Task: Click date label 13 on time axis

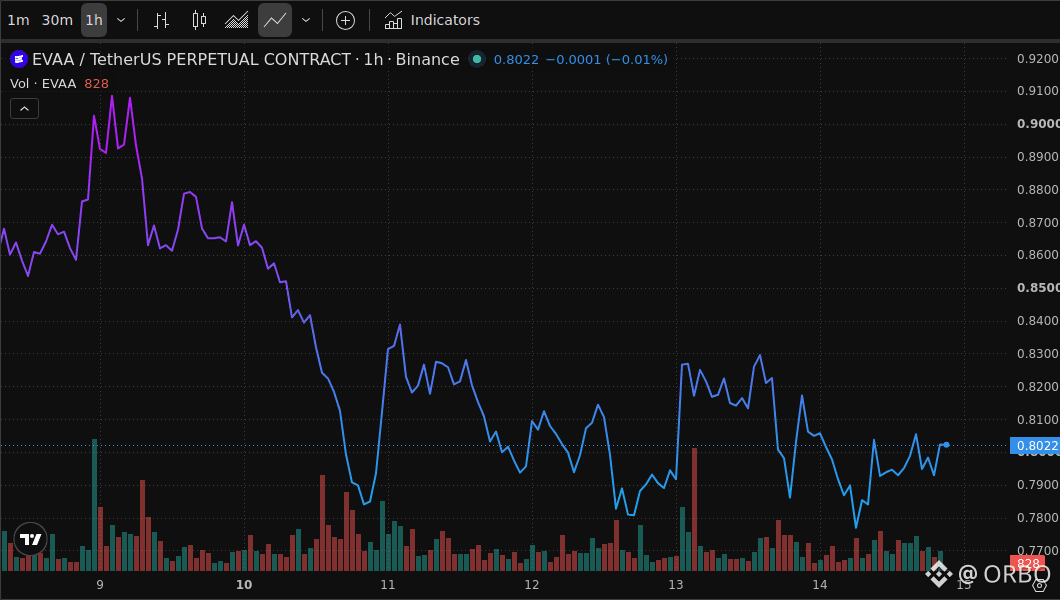Action: coord(676,585)
